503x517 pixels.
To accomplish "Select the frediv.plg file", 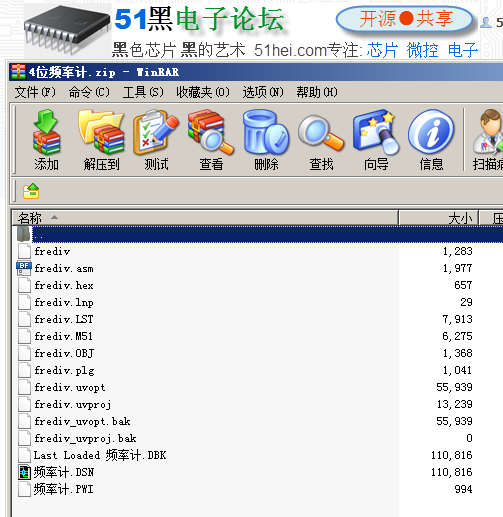I will point(64,370).
